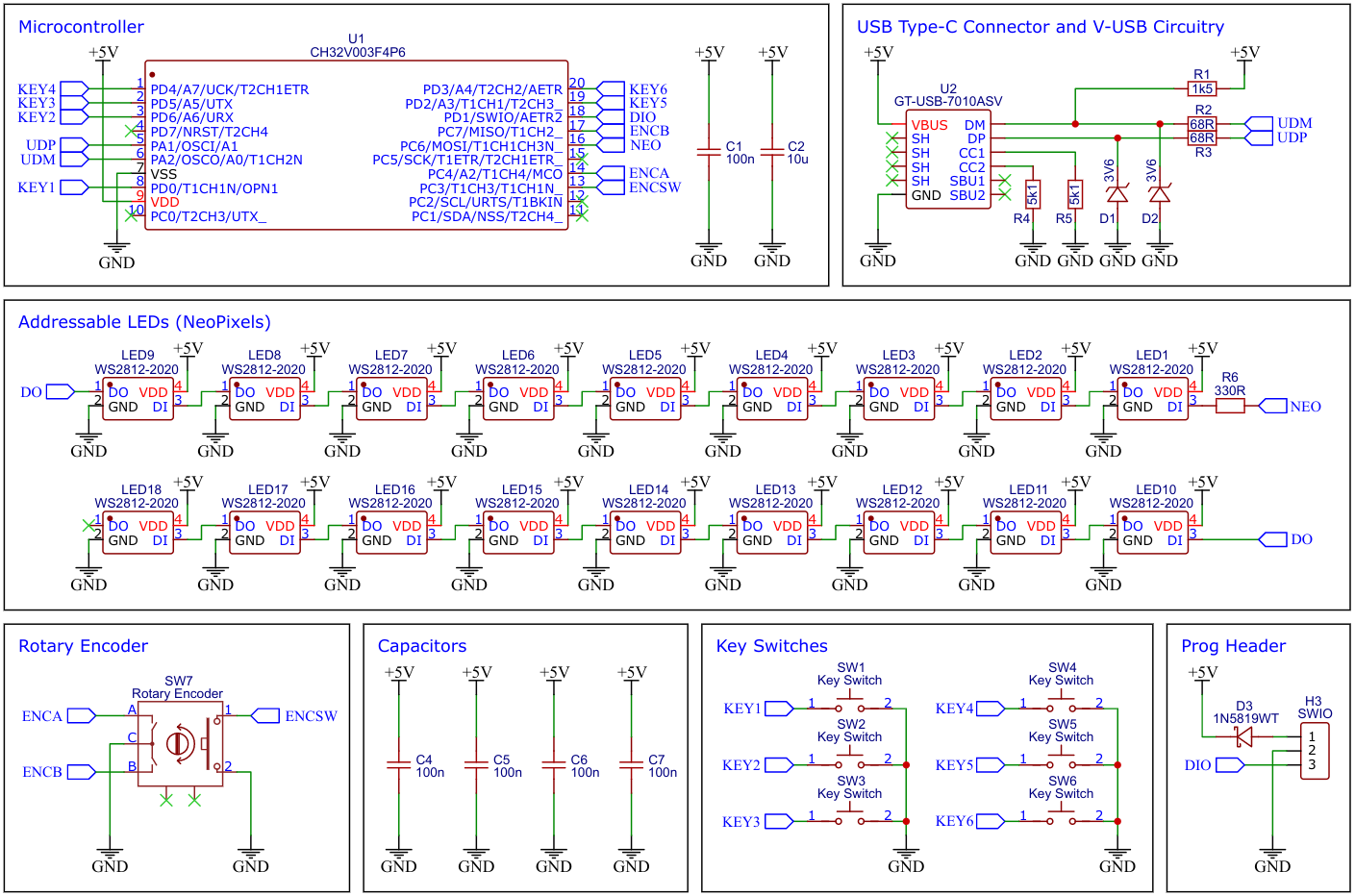Click the Addressable LEDs (NeoPixels) title

click(144, 322)
